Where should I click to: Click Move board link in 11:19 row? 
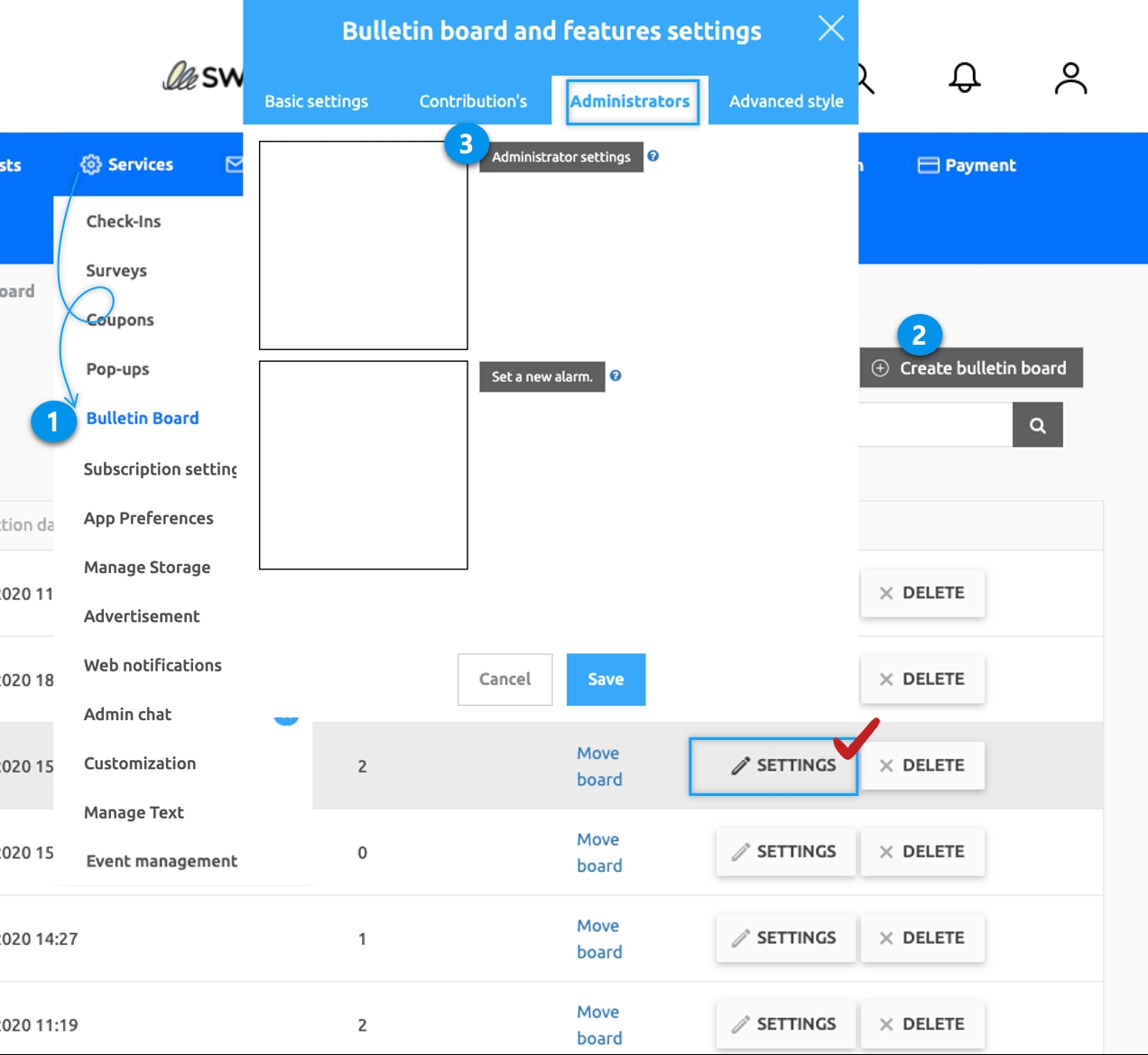pyautogui.click(x=599, y=1025)
